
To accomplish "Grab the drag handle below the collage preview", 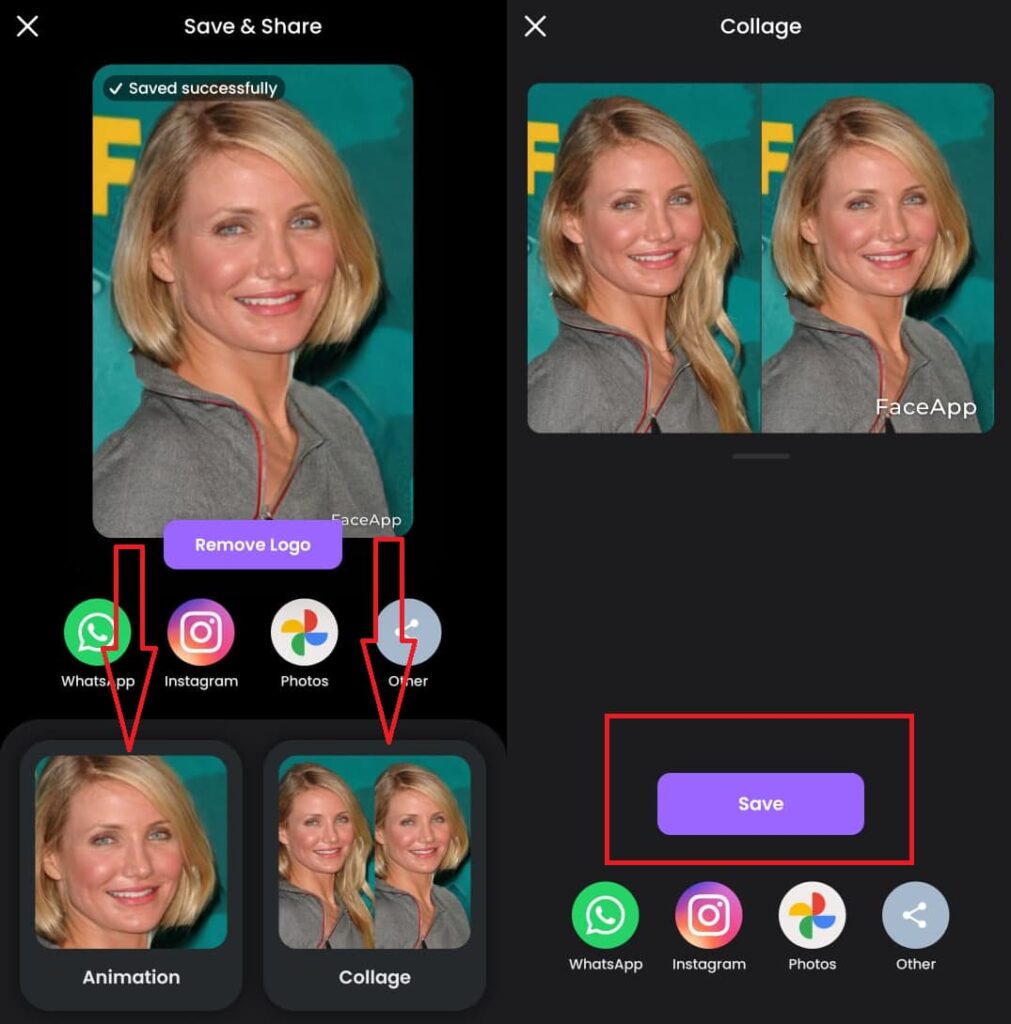I will [x=760, y=456].
